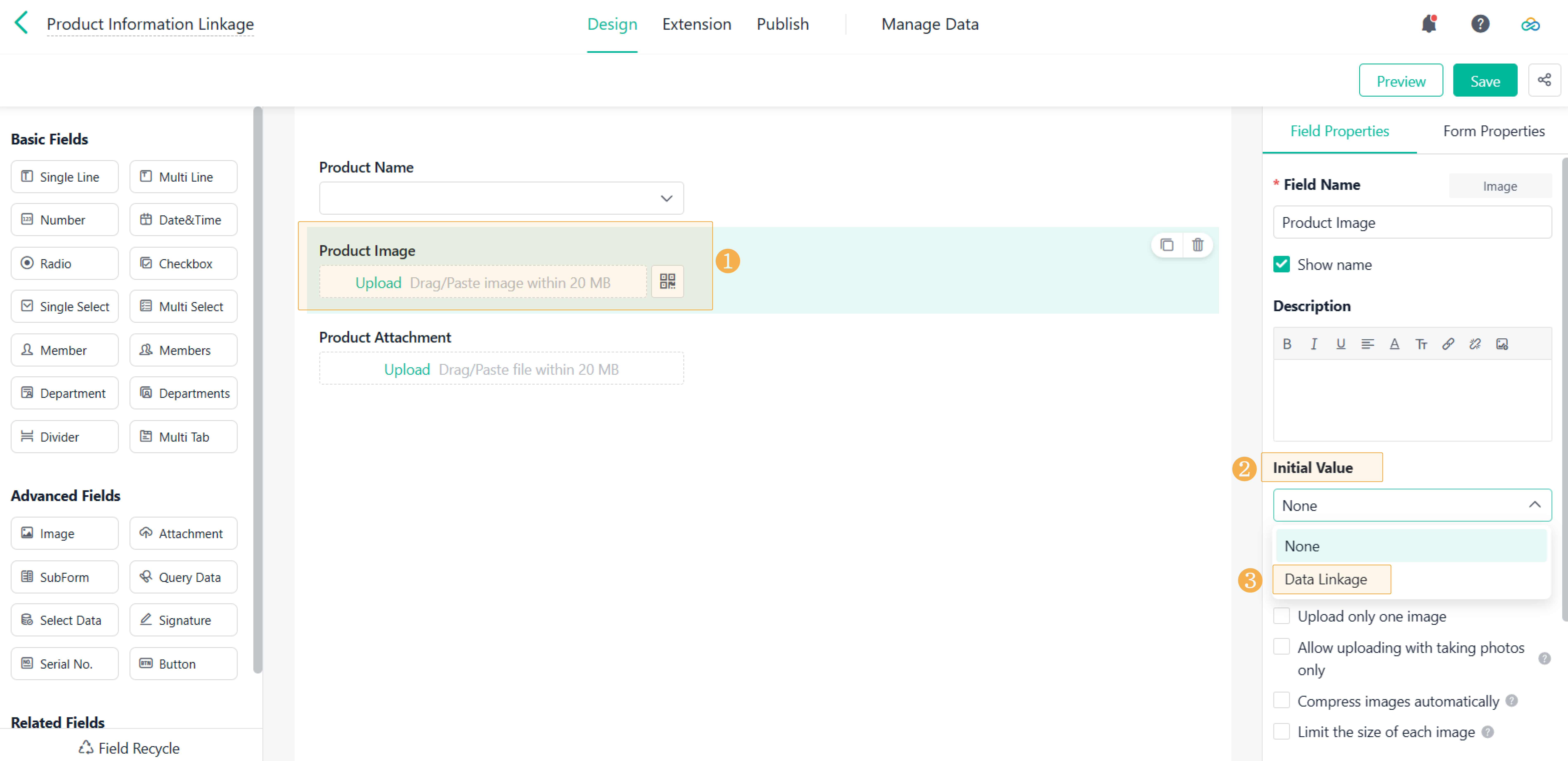
Task: Add a Members field
Action: coord(183,350)
